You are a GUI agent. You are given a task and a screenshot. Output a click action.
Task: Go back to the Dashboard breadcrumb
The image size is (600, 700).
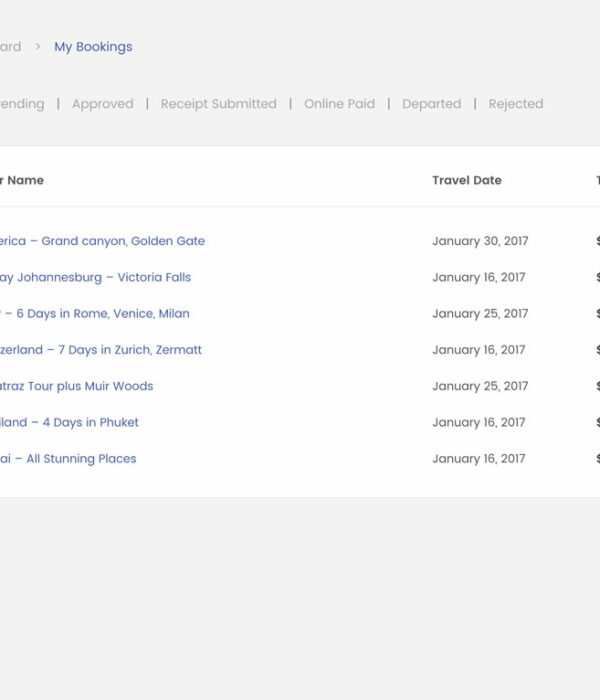10,47
